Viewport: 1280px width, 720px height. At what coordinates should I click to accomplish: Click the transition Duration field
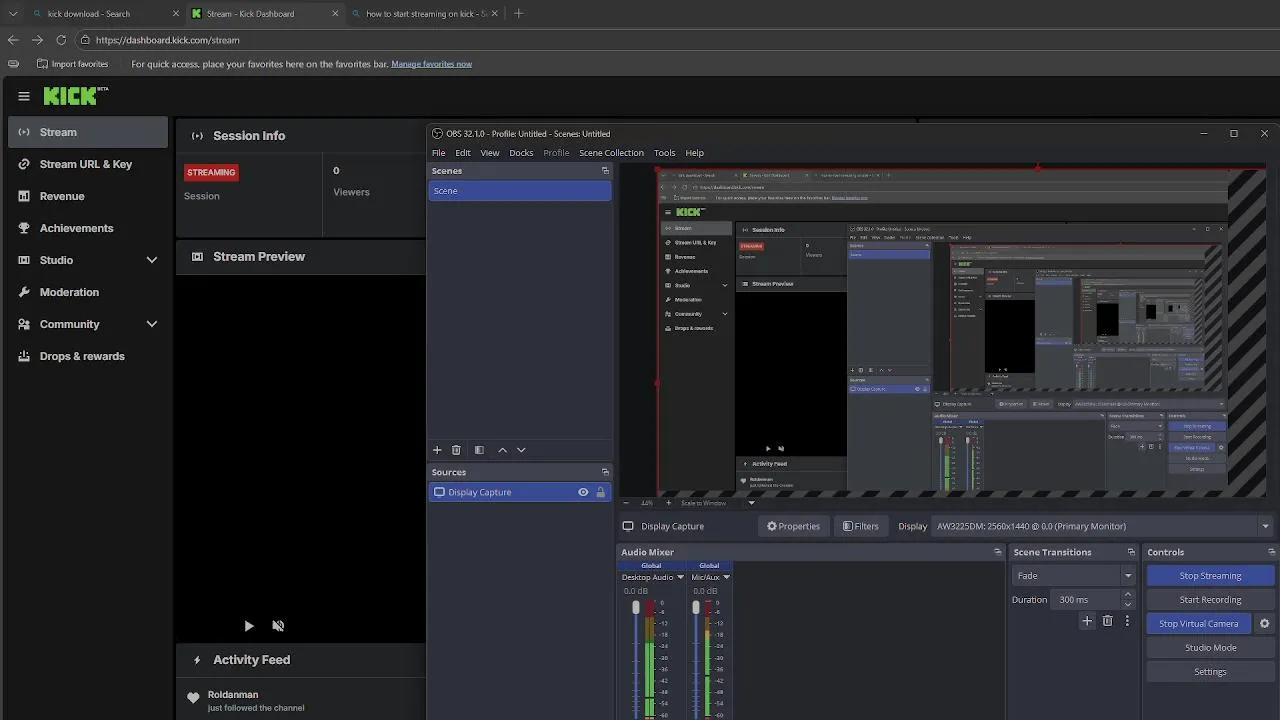point(1086,600)
